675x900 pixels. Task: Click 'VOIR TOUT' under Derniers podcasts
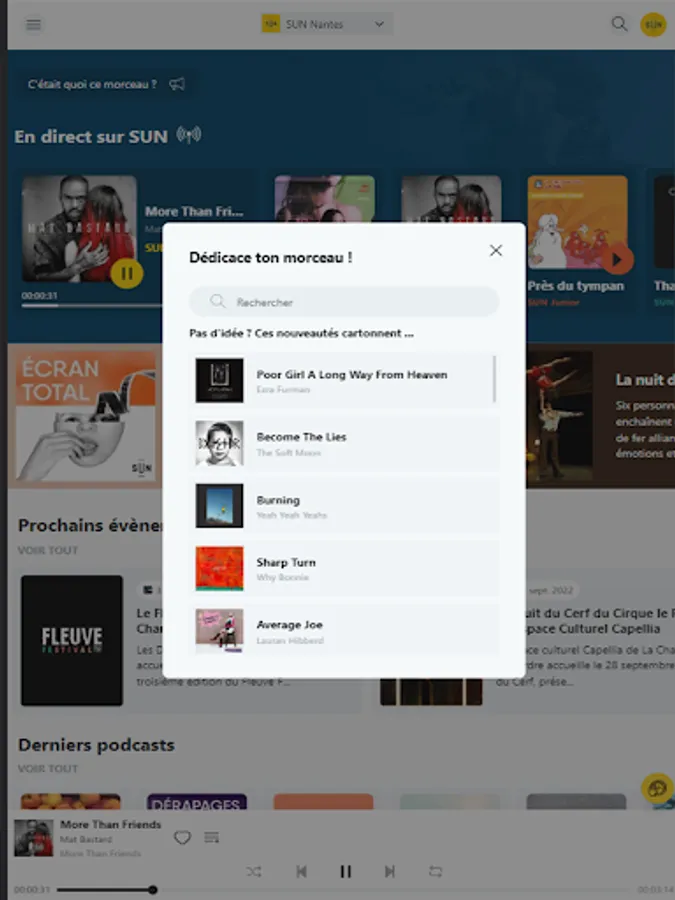click(x=48, y=768)
